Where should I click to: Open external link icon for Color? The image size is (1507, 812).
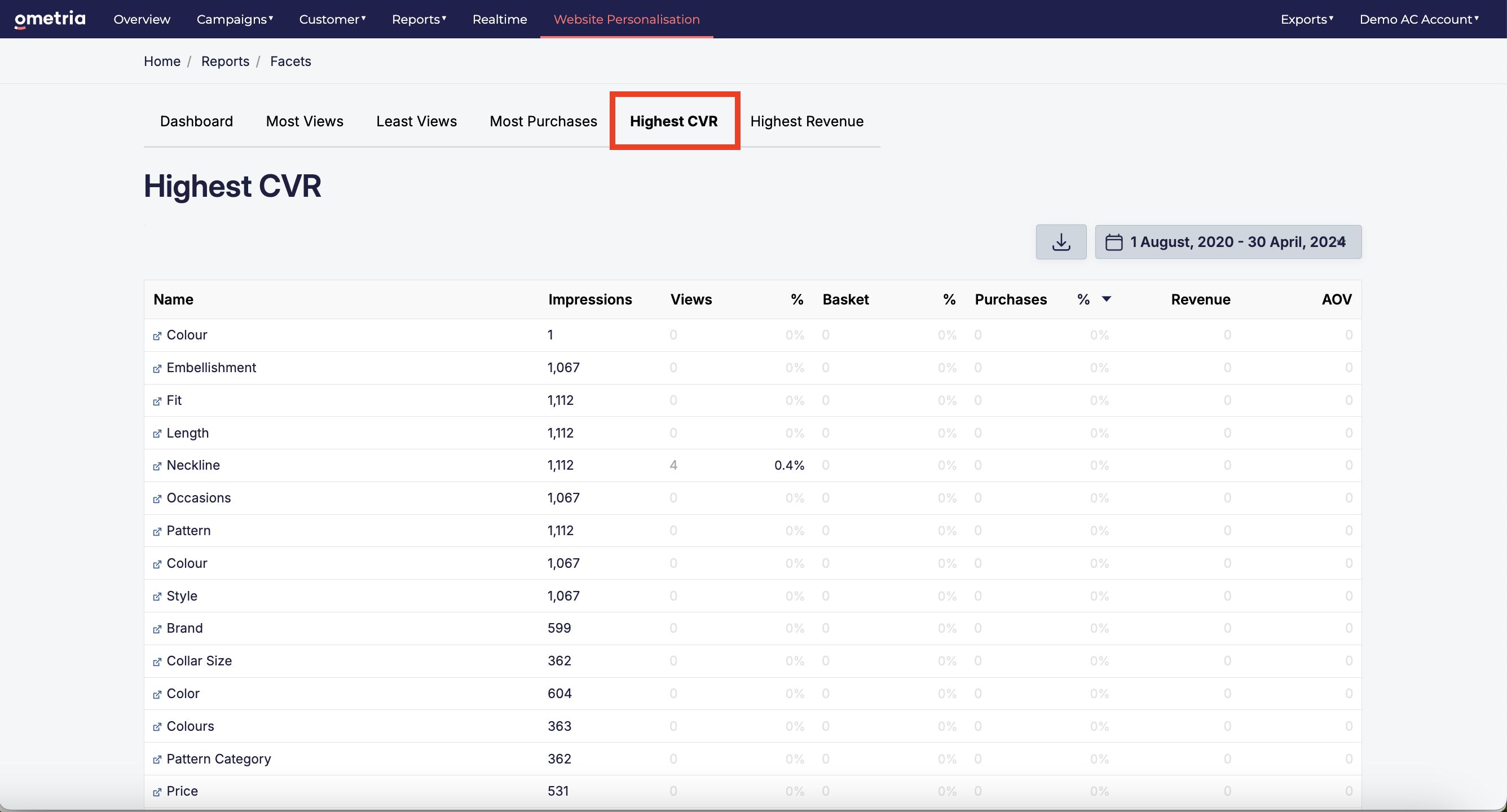[x=157, y=695]
